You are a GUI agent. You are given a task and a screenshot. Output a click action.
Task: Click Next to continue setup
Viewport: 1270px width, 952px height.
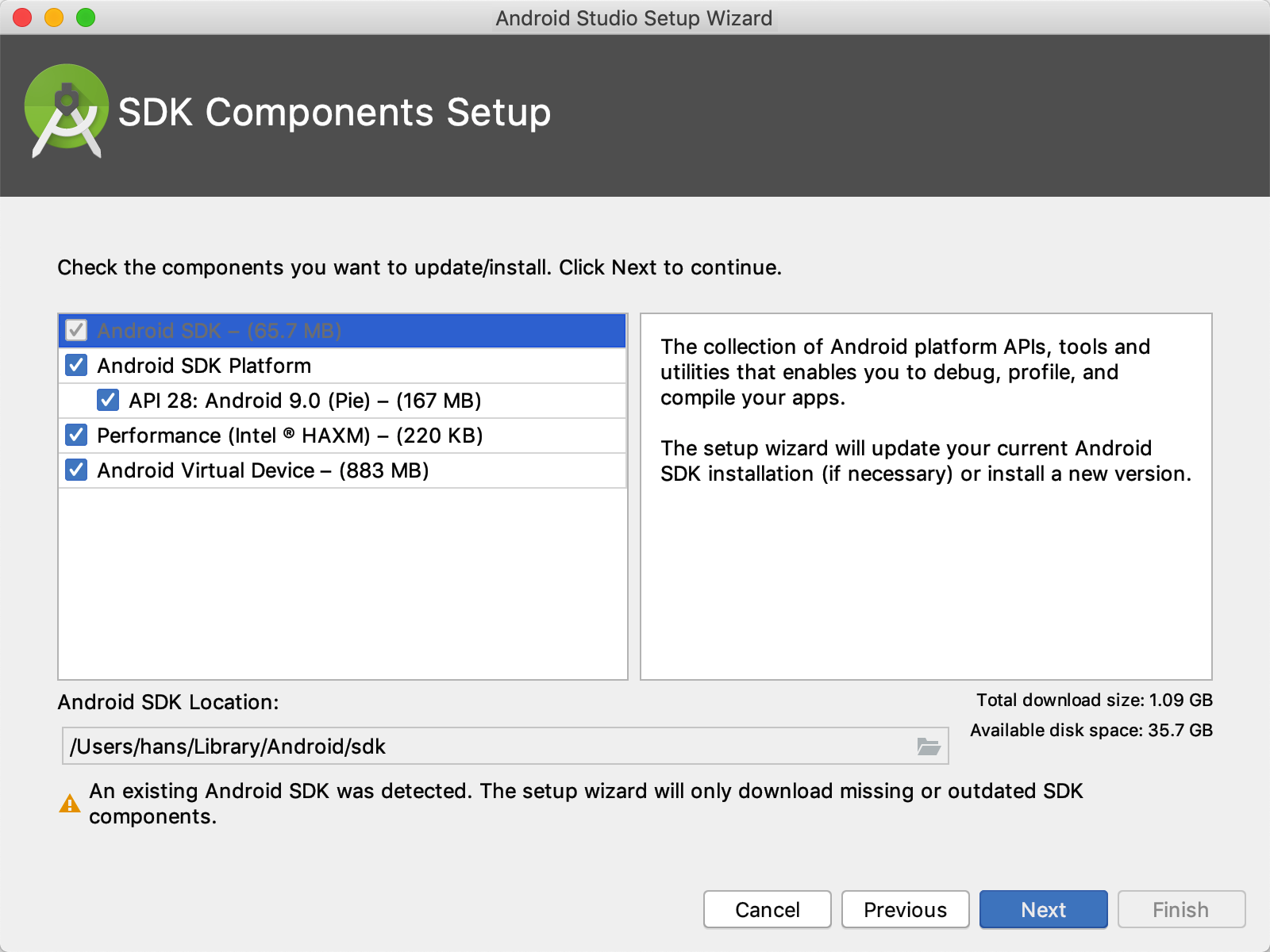[x=1043, y=909]
